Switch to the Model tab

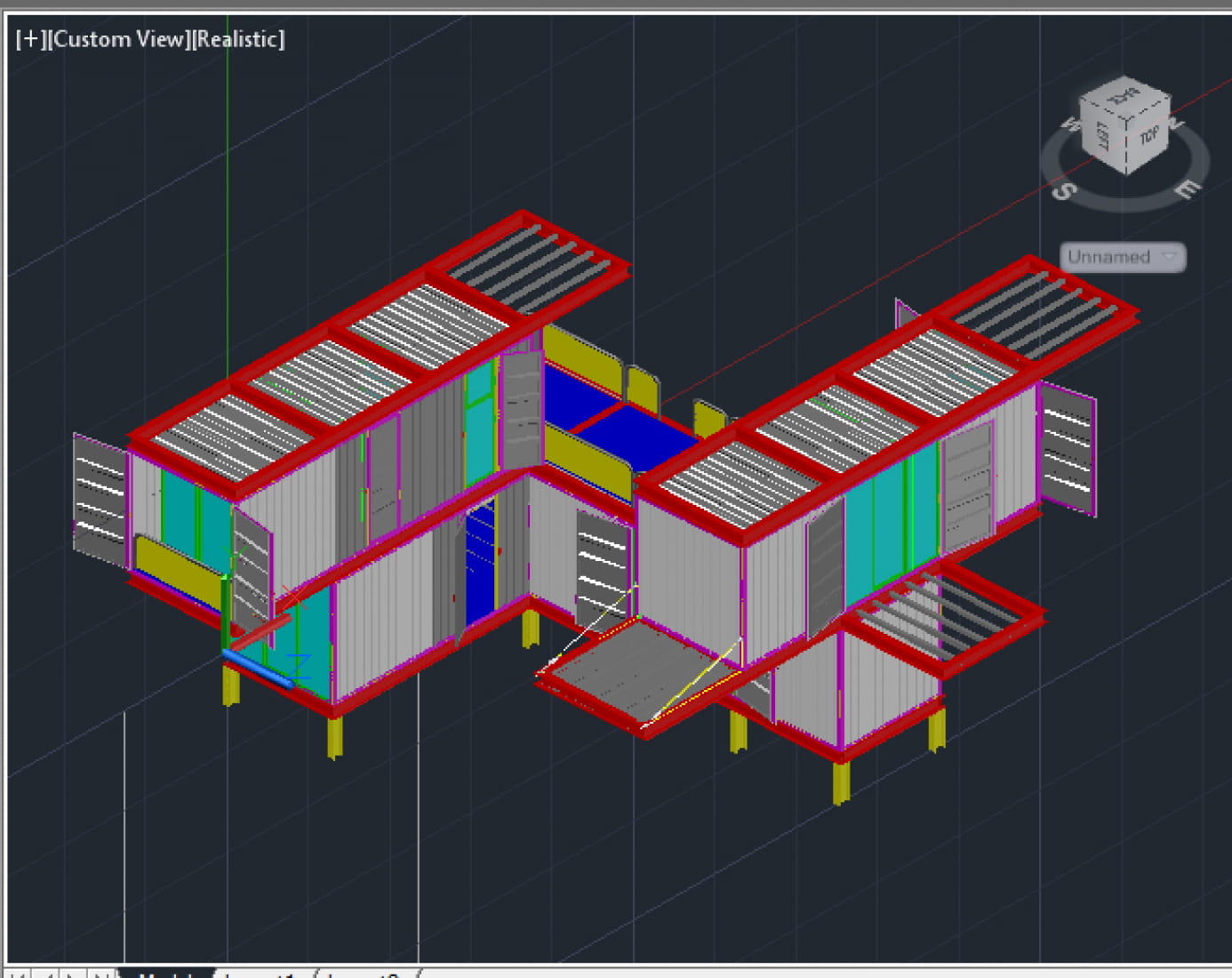[169, 974]
